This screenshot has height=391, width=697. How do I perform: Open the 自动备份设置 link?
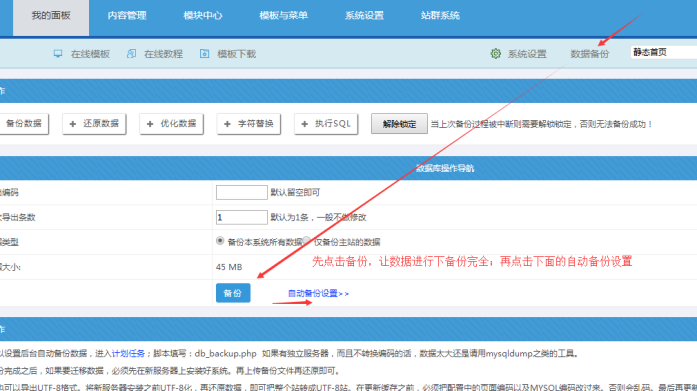(x=318, y=294)
